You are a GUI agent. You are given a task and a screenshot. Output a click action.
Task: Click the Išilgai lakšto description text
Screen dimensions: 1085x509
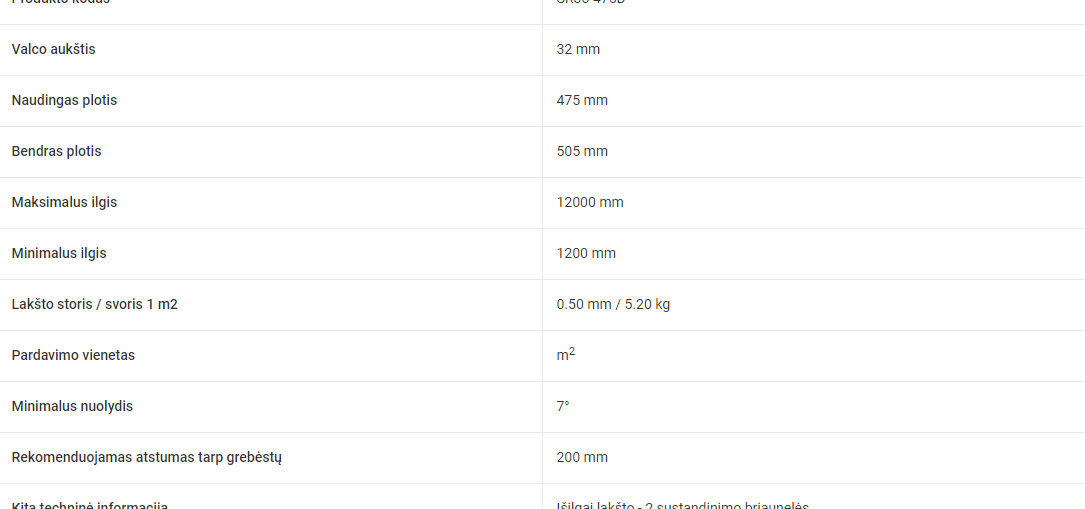click(x=682, y=505)
